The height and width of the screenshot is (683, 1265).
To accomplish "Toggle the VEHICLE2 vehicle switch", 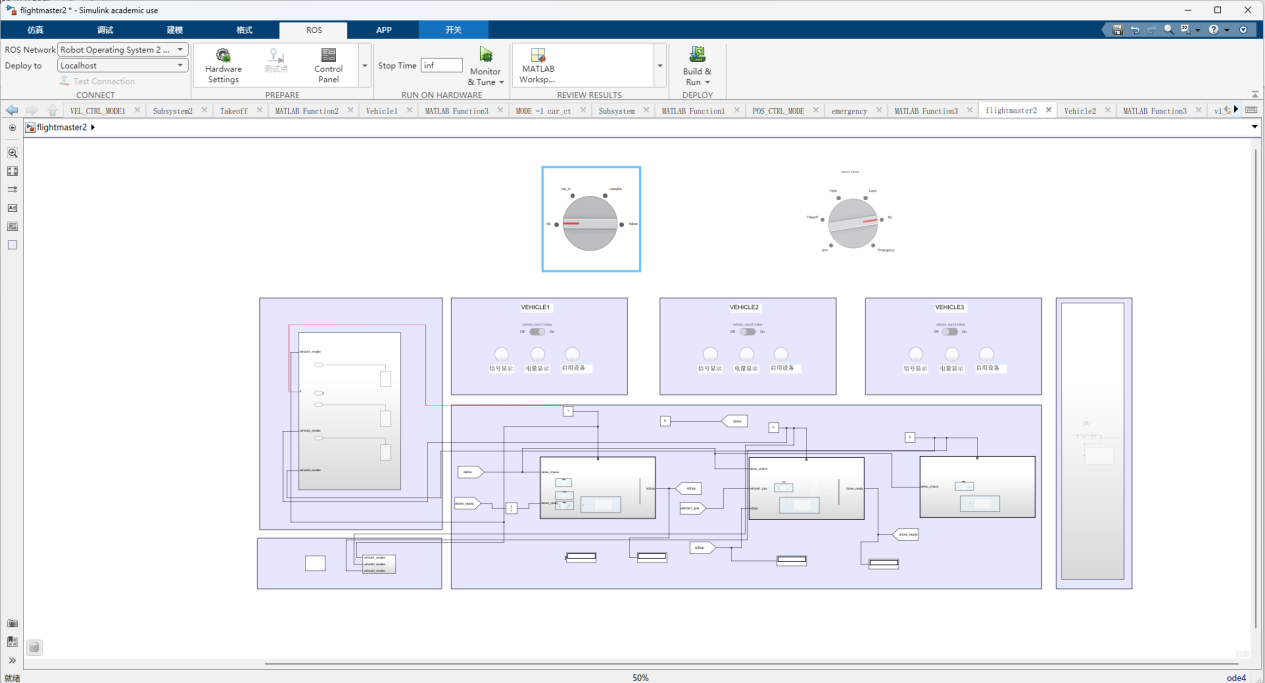I will pyautogui.click(x=746, y=331).
